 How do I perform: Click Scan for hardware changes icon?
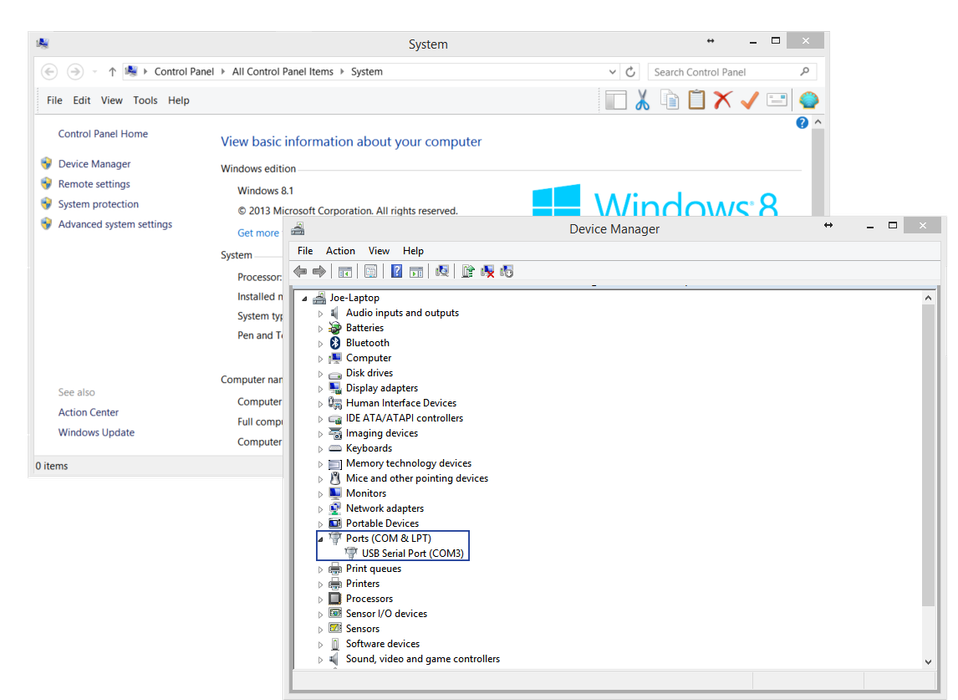coord(442,271)
